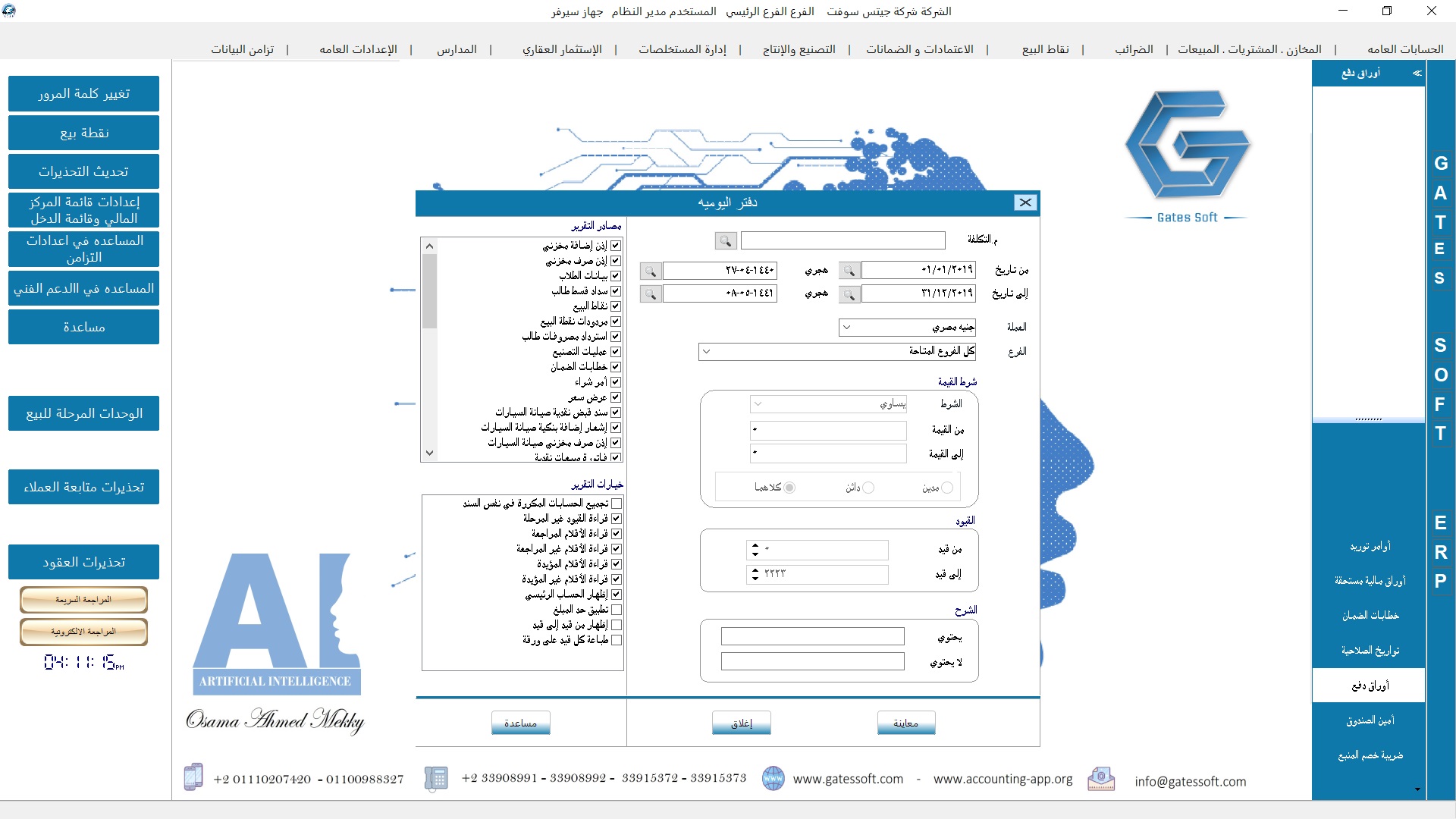Click the من قيد spinner arrows
Screen dimensions: 1456x819
pos(755,550)
